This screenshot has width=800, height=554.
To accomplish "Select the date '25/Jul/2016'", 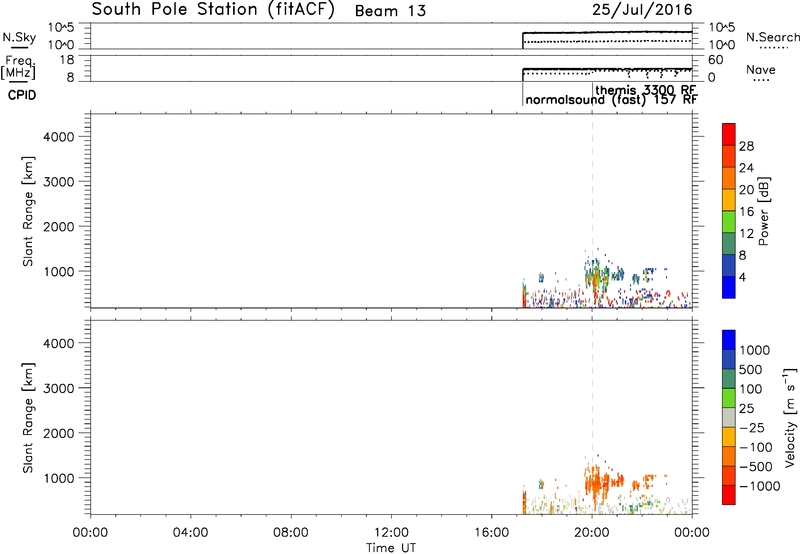I will coord(642,10).
